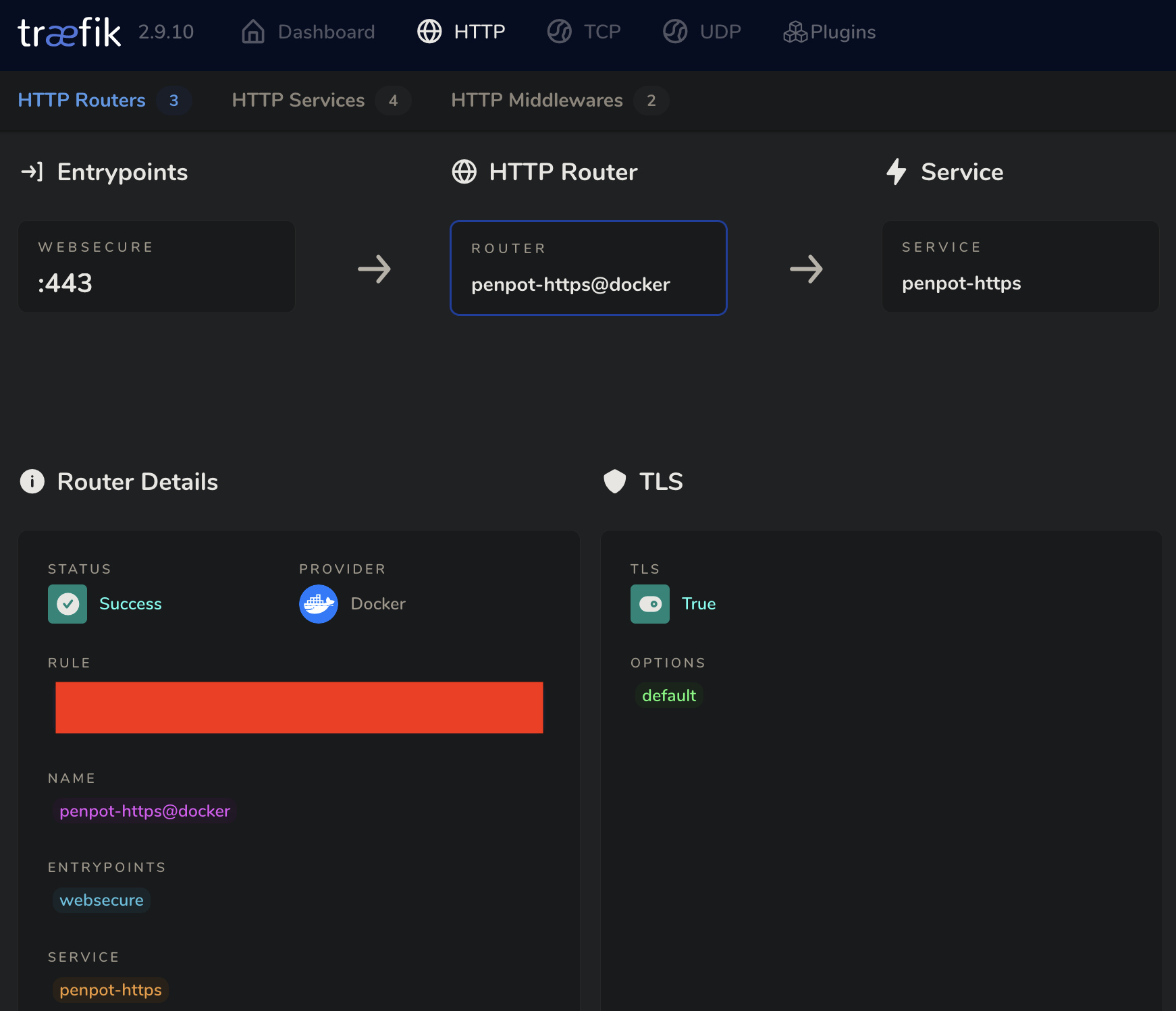Click the TLS section heading

pyautogui.click(x=662, y=482)
